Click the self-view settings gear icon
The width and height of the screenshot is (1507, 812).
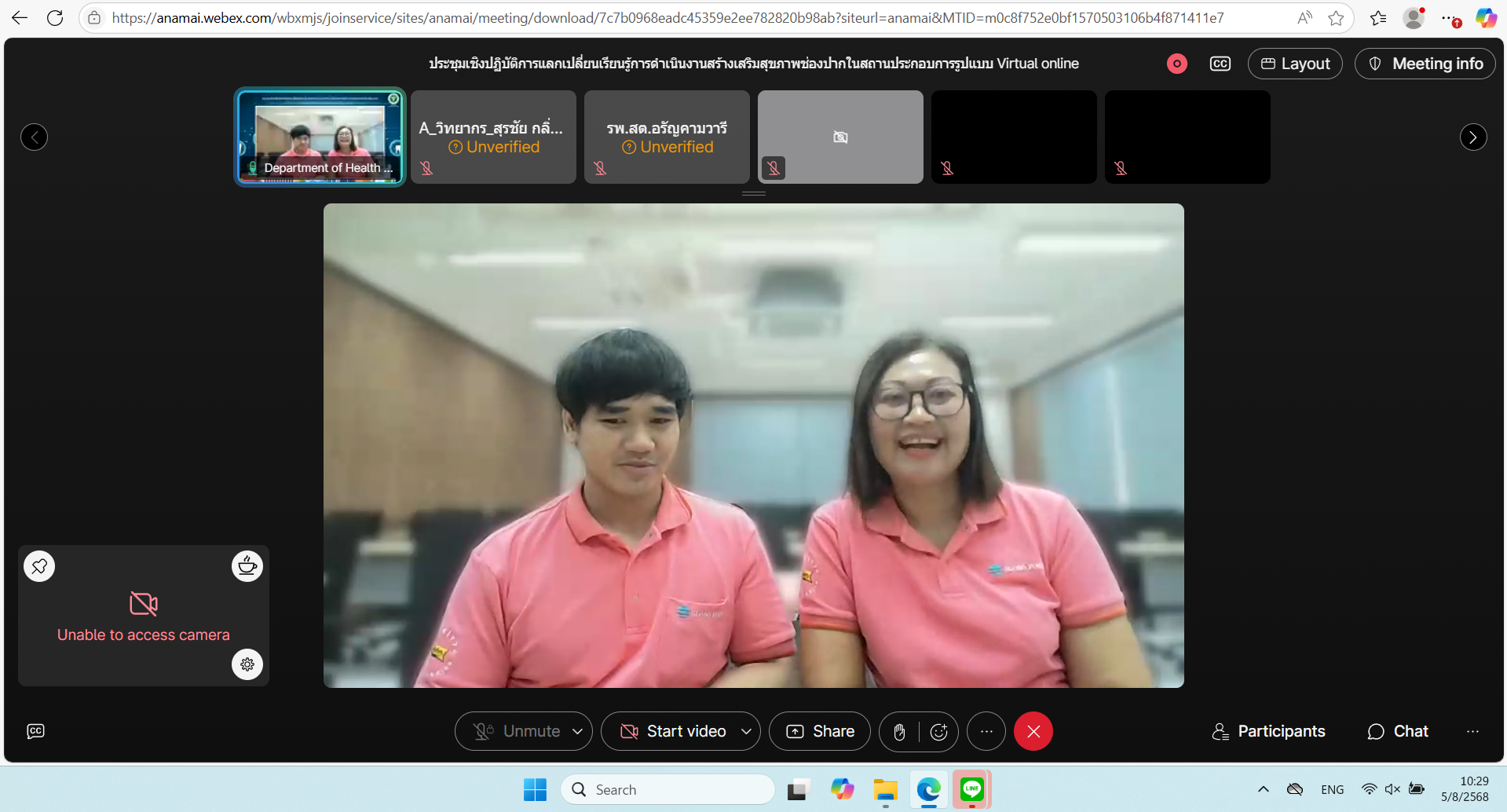pyautogui.click(x=247, y=664)
